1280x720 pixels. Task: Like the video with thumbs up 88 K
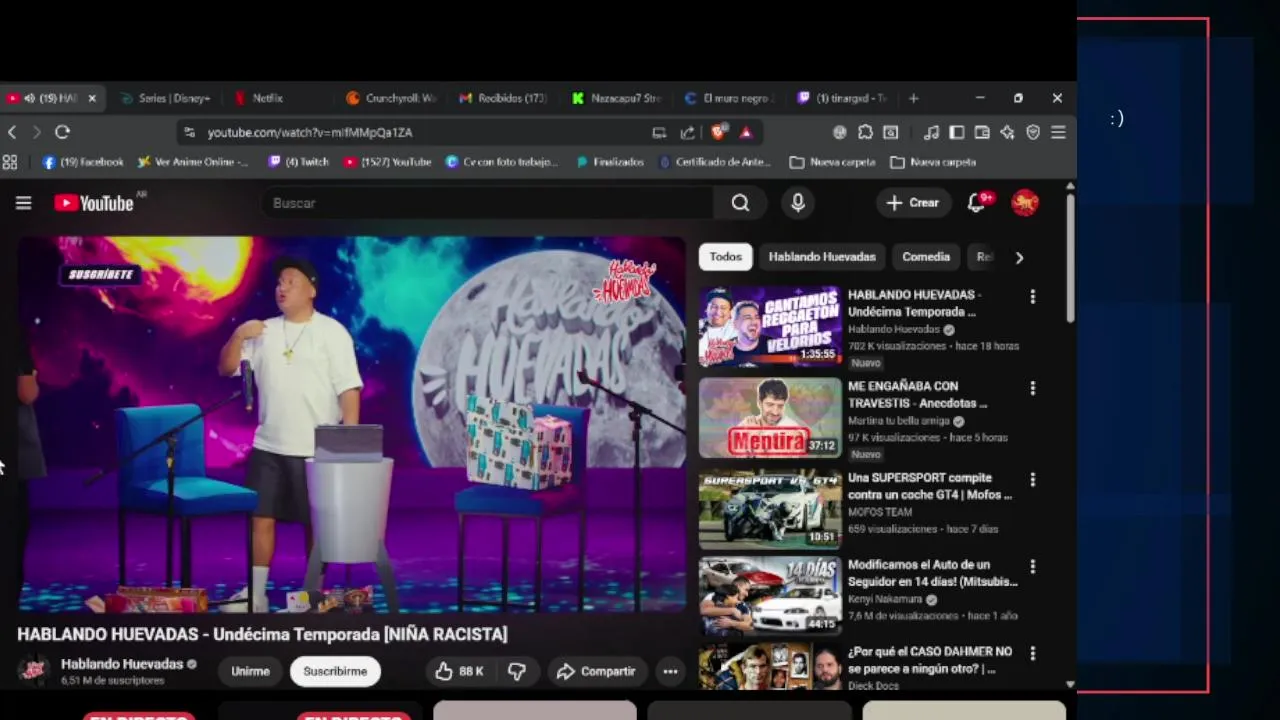click(459, 672)
